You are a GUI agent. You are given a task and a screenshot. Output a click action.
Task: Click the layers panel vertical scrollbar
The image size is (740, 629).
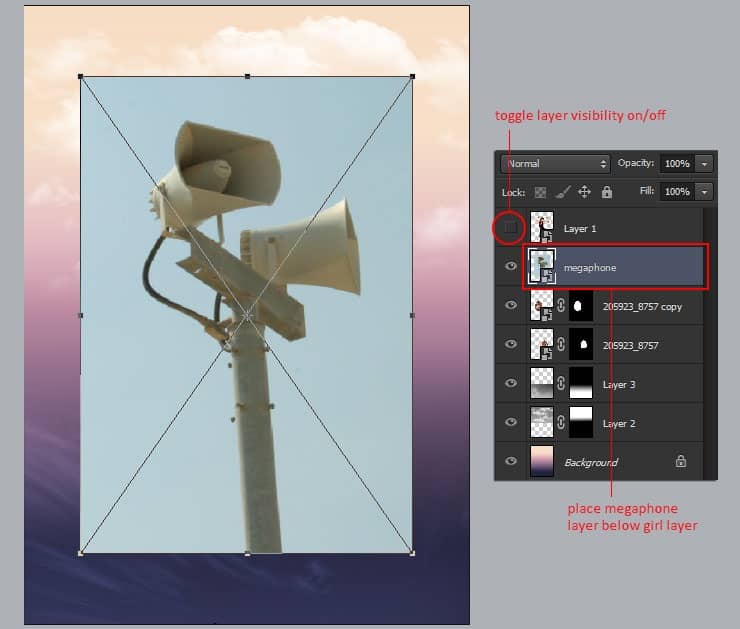click(x=710, y=344)
